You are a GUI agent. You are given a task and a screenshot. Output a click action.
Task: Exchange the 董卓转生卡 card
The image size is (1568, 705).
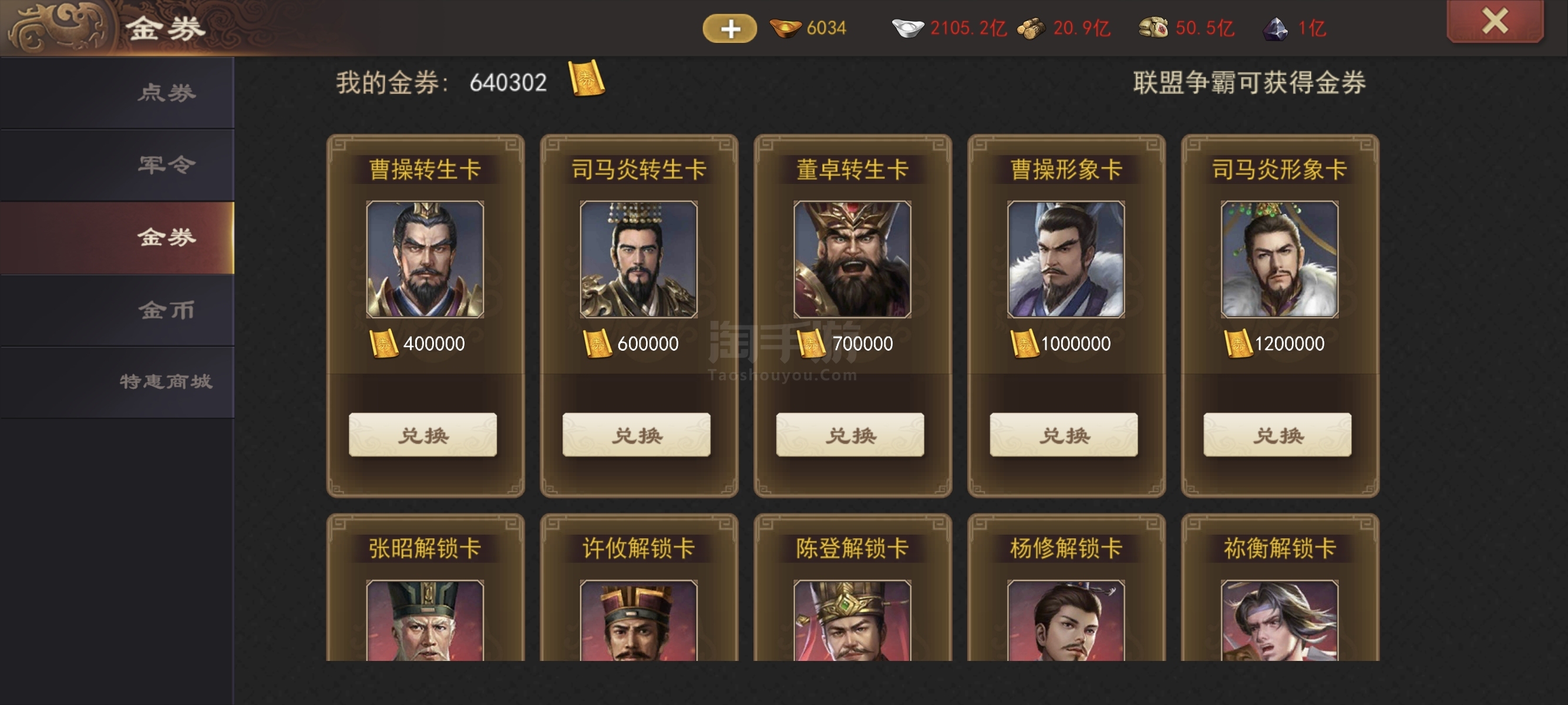pos(850,435)
